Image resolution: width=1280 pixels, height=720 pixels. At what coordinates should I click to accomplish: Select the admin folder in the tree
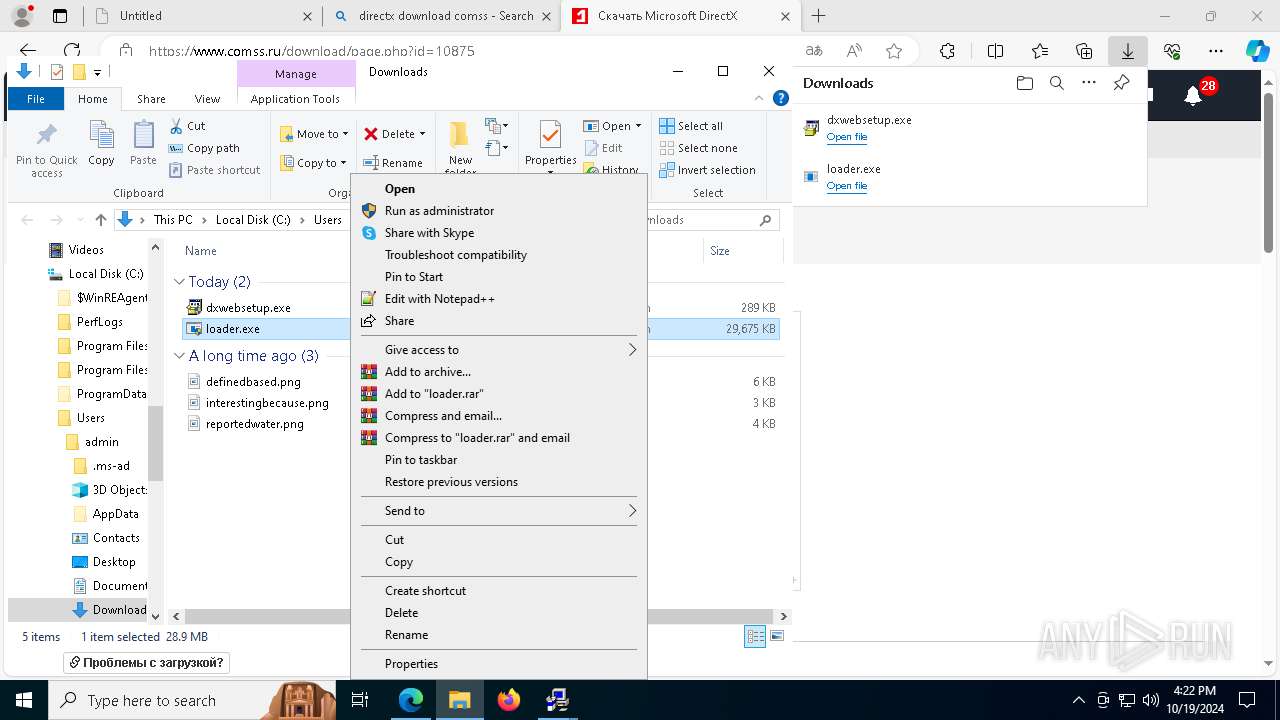pyautogui.click(x=101, y=442)
